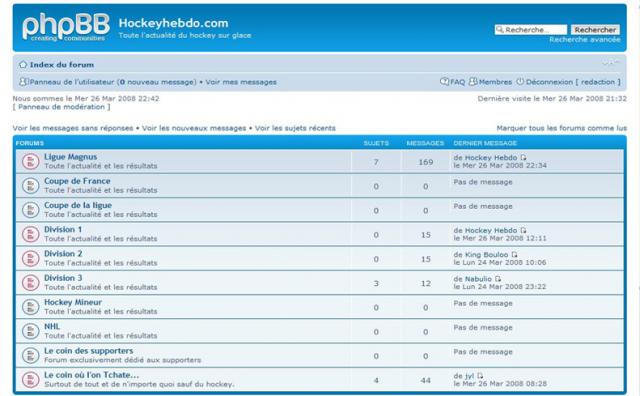Image resolution: width=640 pixels, height=396 pixels.
Task: Open Le coin des supporters forum
Action: 89,351
